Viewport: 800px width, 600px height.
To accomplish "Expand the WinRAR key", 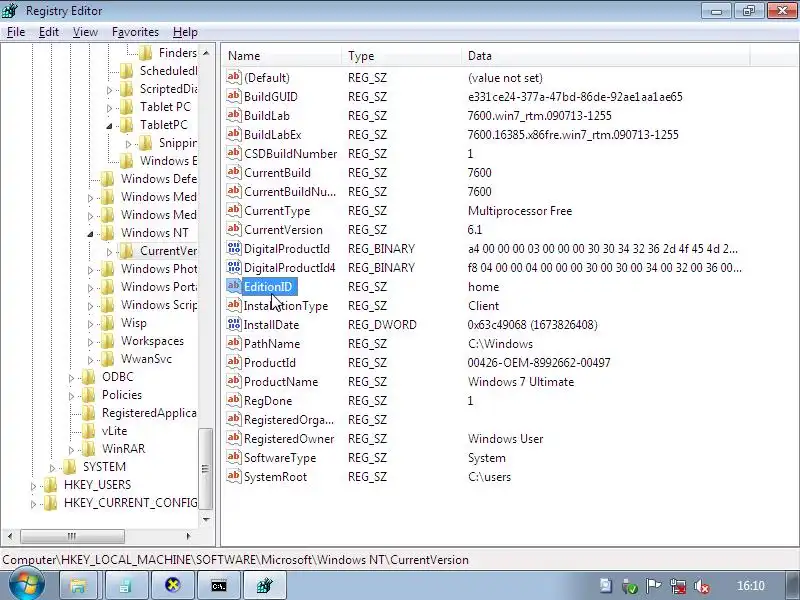I will 71,449.
